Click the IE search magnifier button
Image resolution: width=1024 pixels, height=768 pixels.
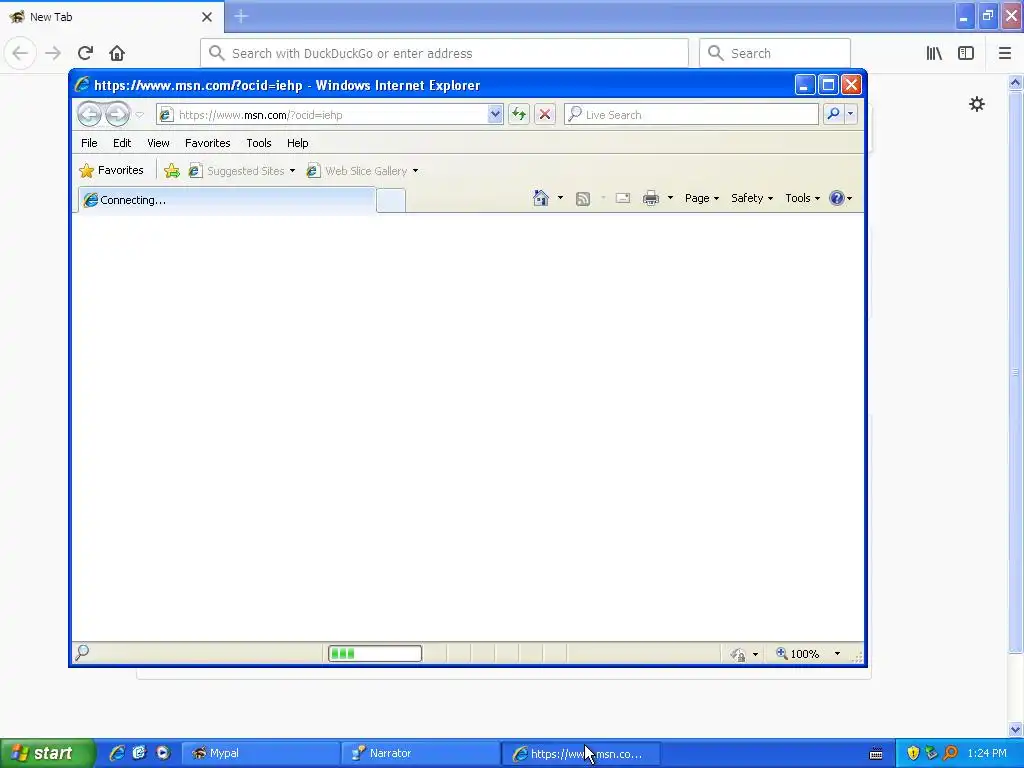pyautogui.click(x=833, y=114)
